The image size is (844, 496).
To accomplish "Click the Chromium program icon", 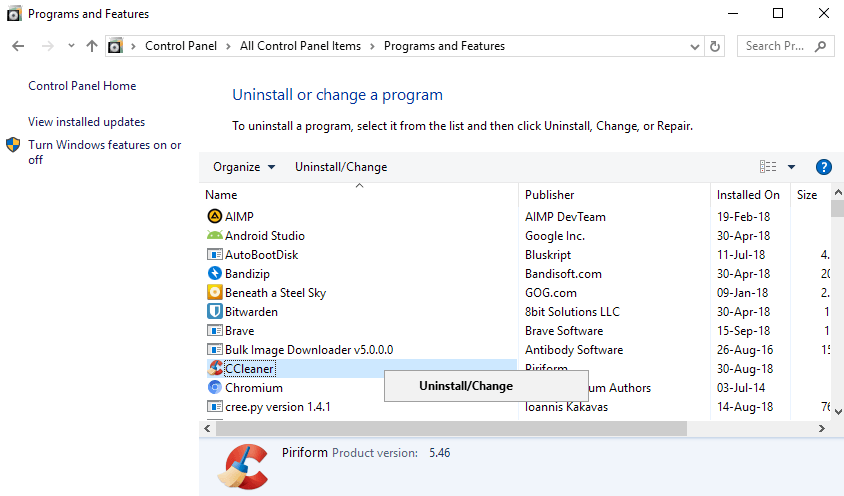I will (x=214, y=387).
